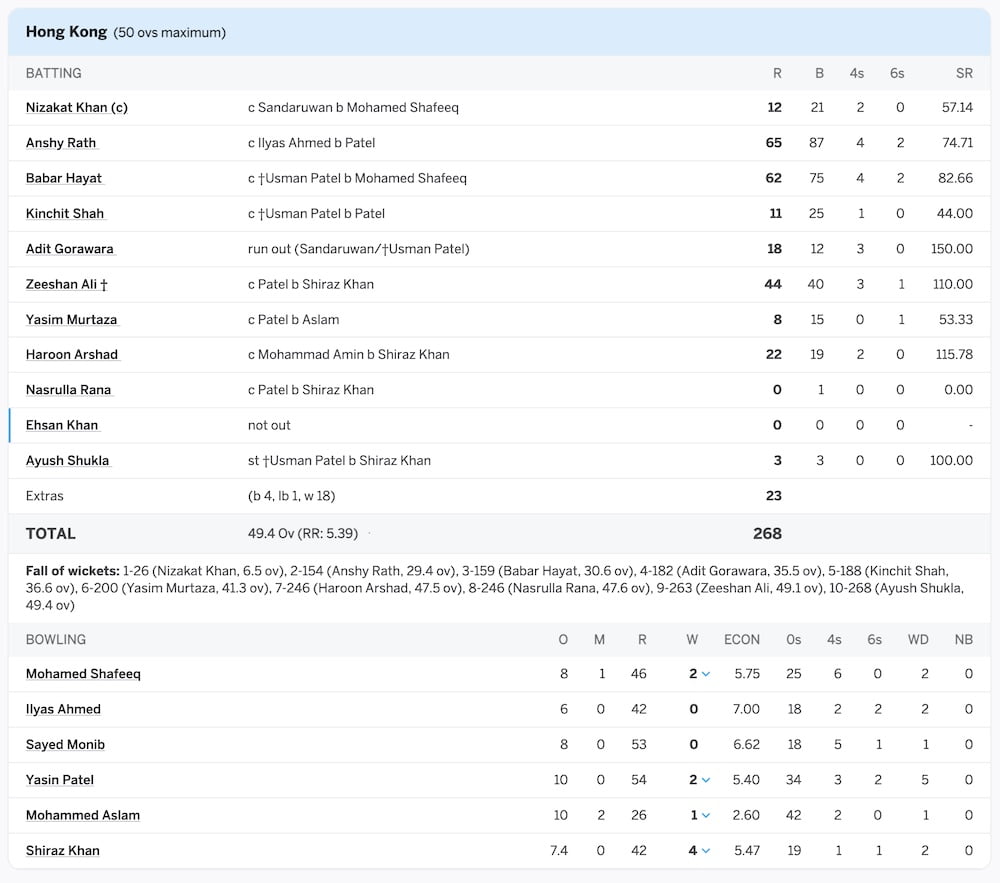Select Ayush Shukla batter link
Viewport: 1000px width, 883px height.
[x=68, y=461]
